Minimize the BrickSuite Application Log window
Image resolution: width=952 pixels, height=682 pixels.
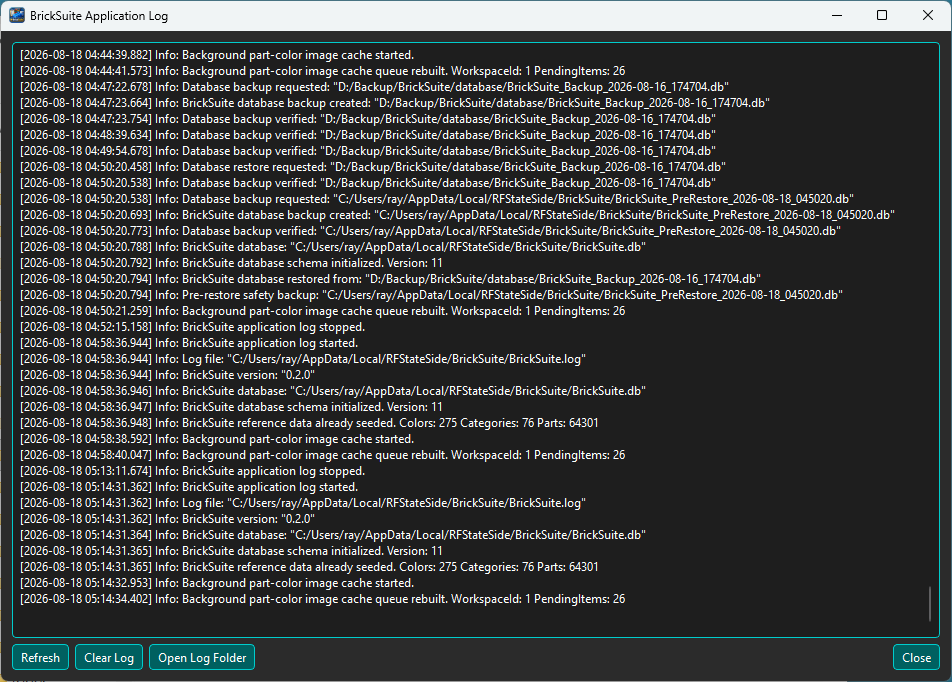tap(837, 15)
